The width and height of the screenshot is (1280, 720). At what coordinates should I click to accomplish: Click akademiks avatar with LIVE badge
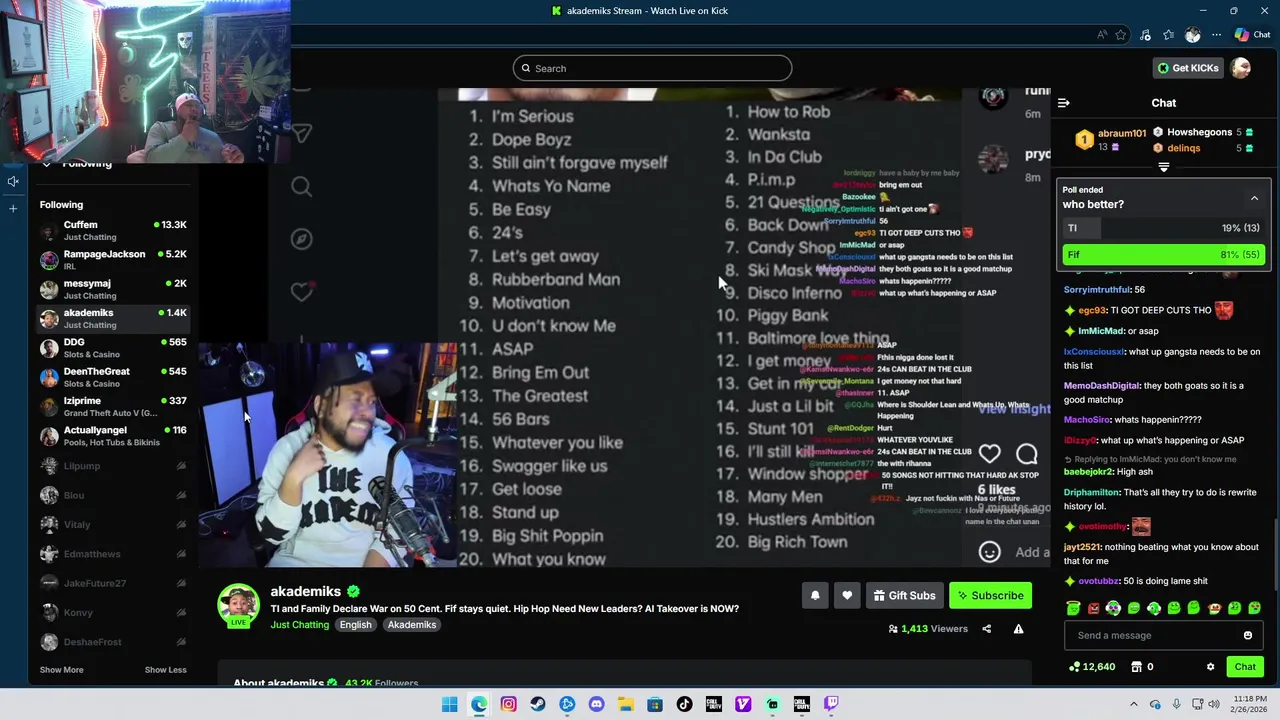click(239, 606)
